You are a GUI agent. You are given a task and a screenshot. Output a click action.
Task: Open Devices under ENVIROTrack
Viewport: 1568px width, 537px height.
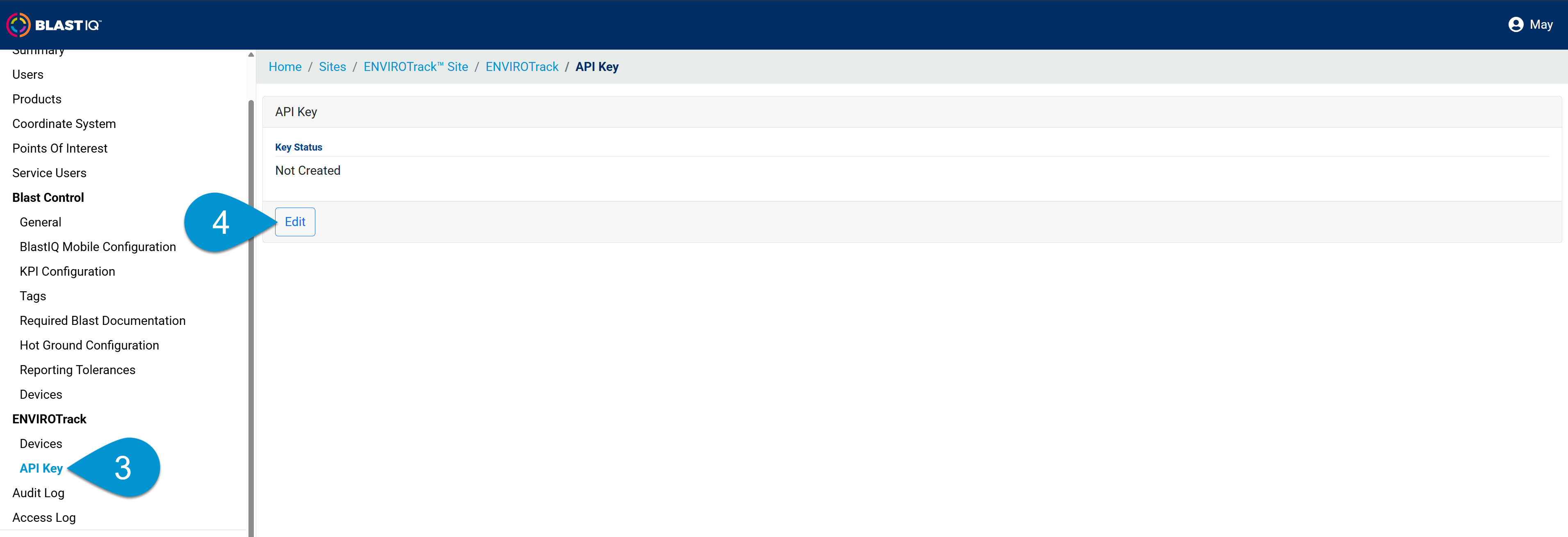click(41, 444)
